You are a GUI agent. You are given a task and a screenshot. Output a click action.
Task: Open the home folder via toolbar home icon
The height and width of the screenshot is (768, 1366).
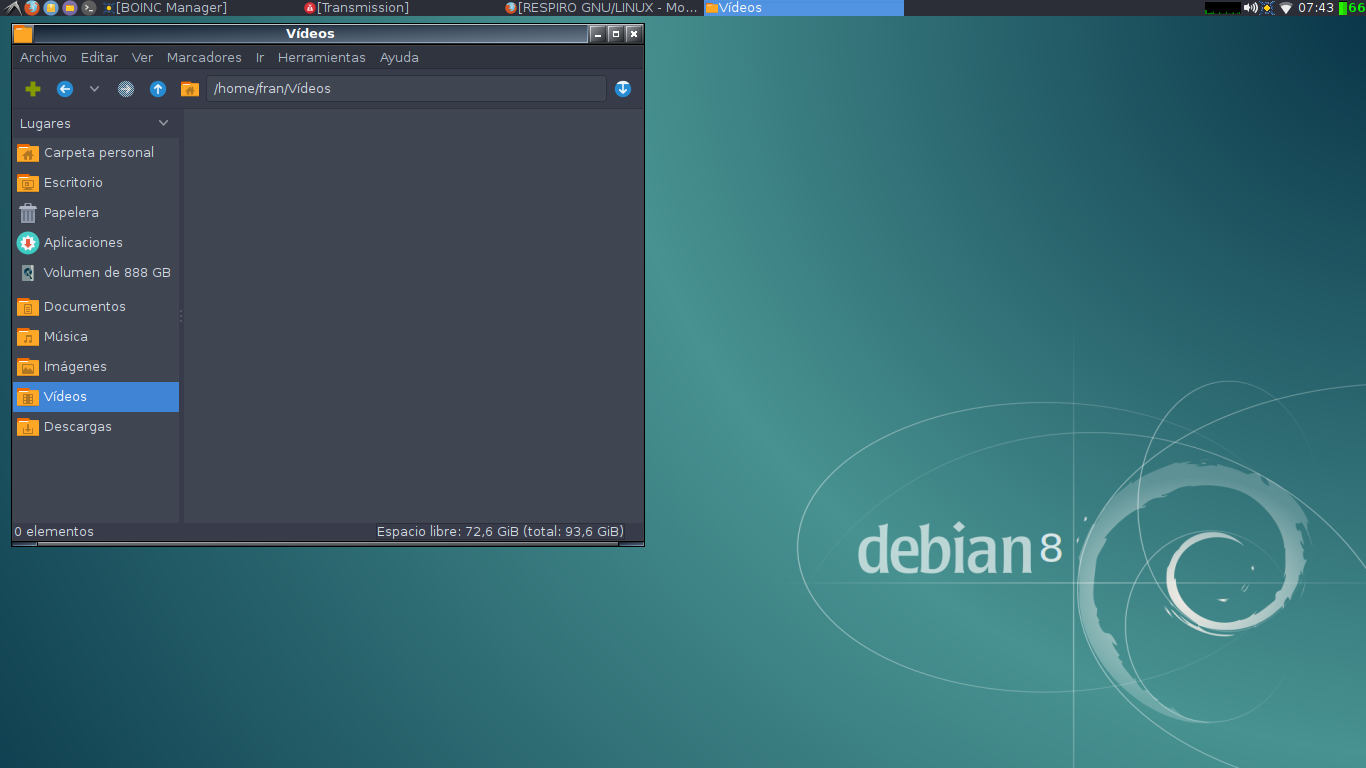[x=189, y=88]
